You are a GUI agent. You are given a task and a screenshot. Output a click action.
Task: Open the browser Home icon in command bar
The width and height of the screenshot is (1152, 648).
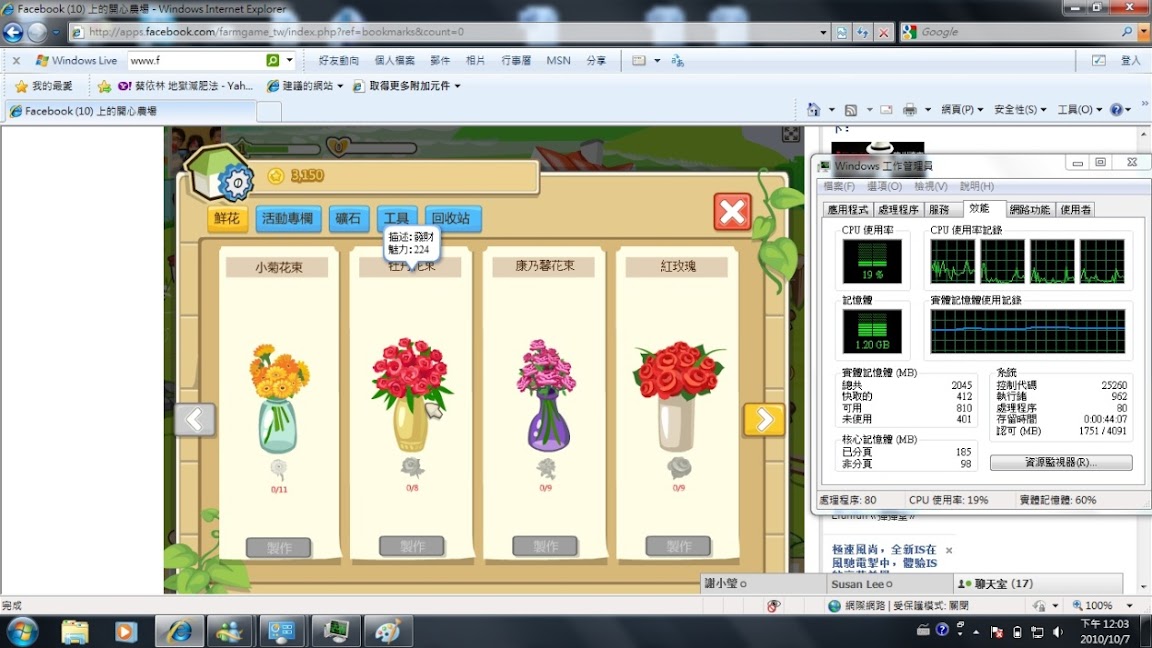pos(813,109)
